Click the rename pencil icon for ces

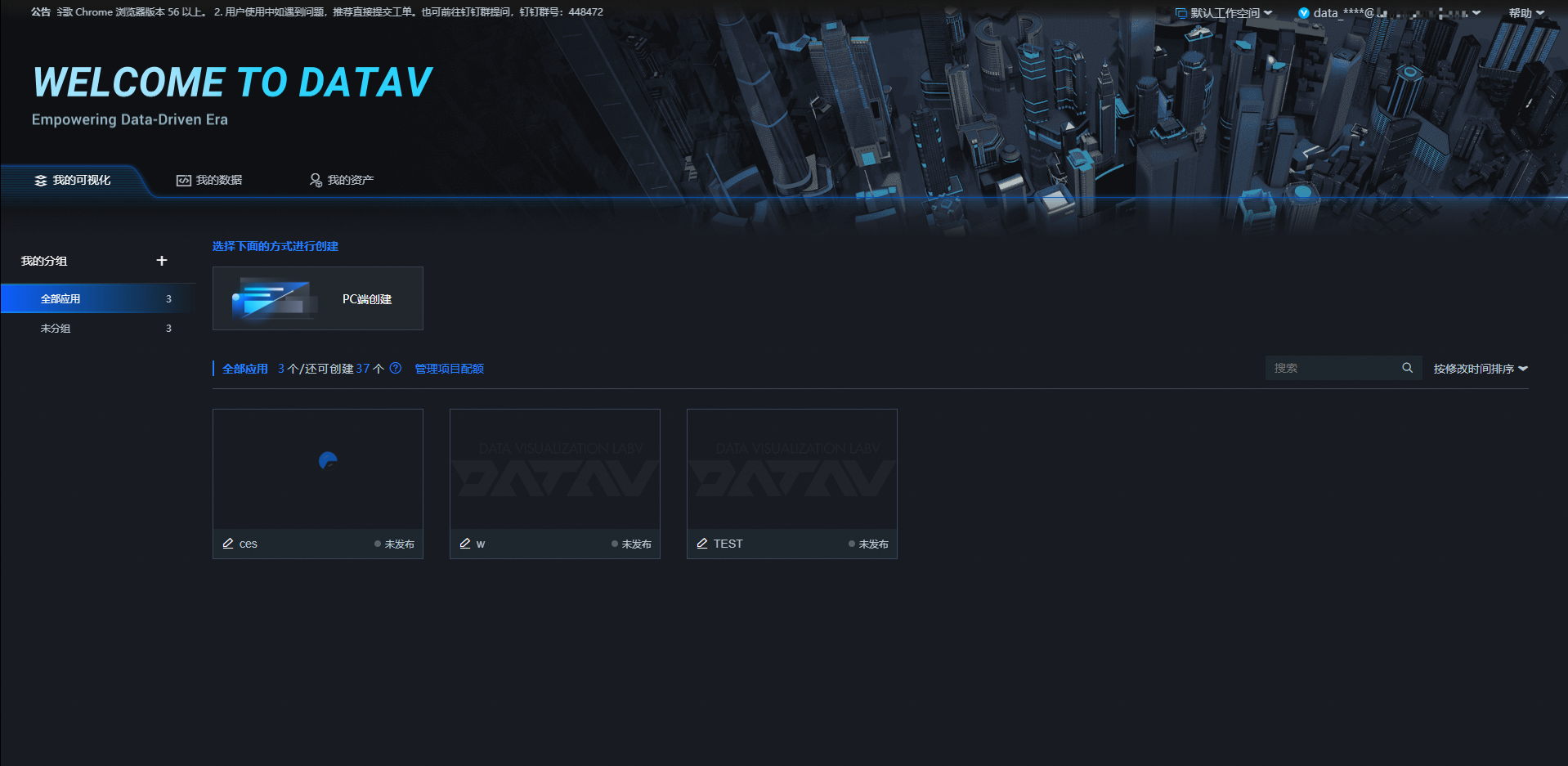click(x=228, y=544)
